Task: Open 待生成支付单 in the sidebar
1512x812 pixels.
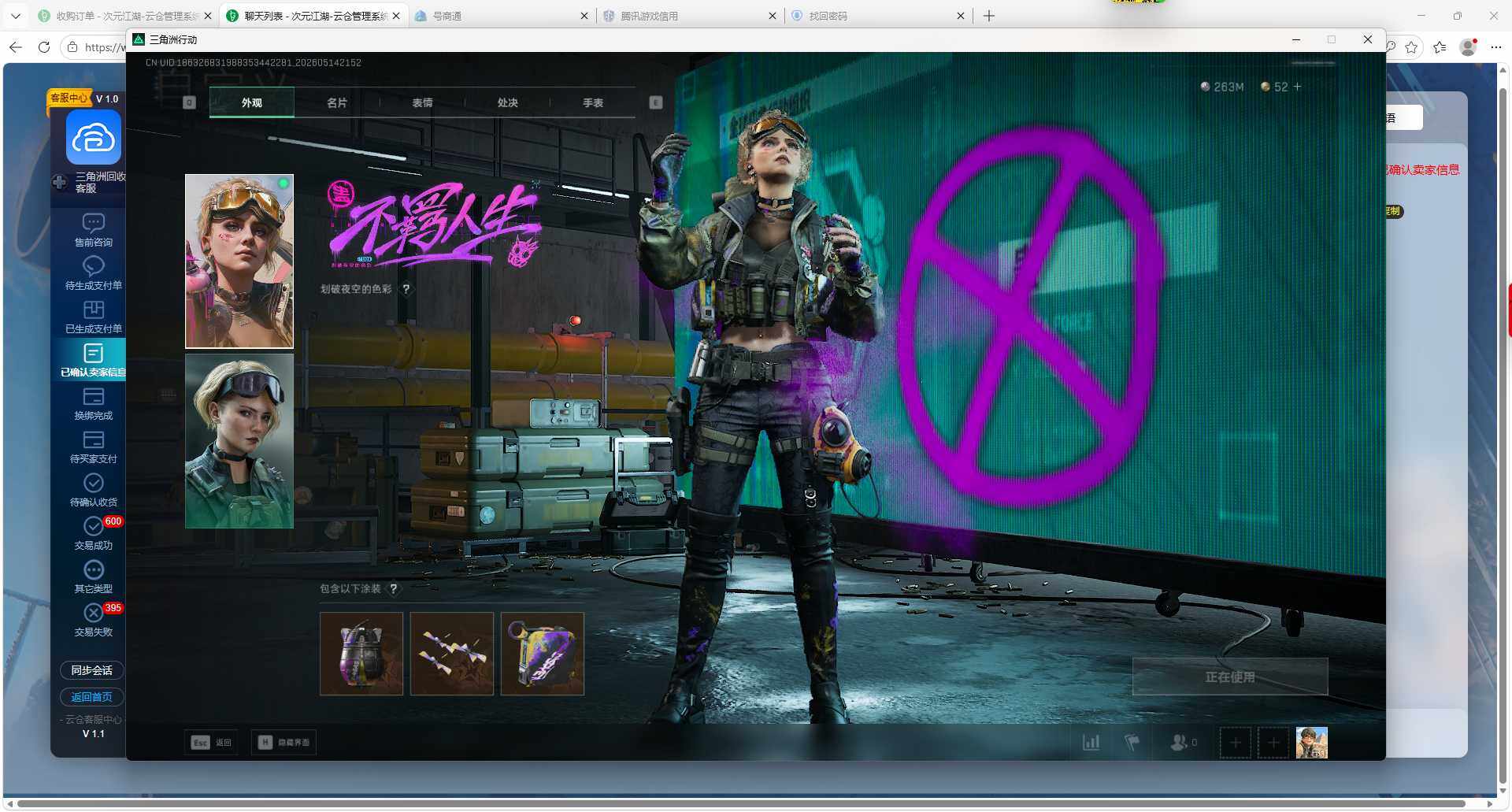Action: pyautogui.click(x=93, y=273)
